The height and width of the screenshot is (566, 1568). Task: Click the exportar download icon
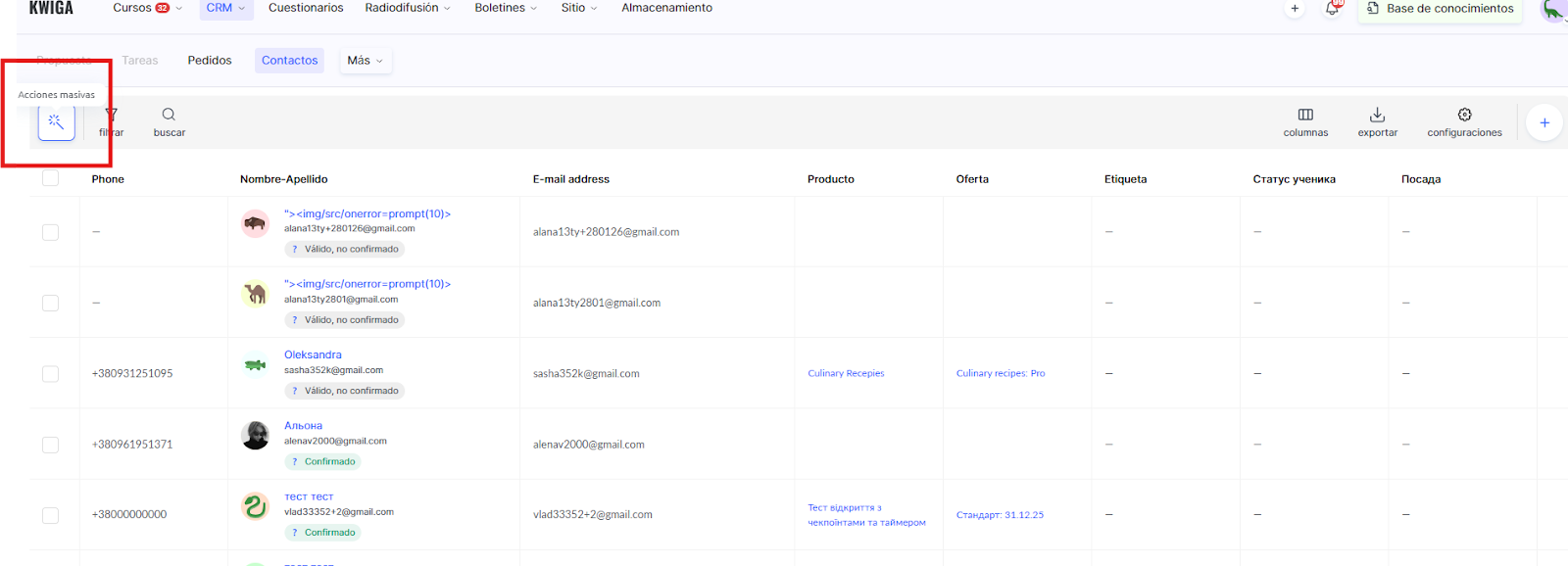pos(1377,116)
